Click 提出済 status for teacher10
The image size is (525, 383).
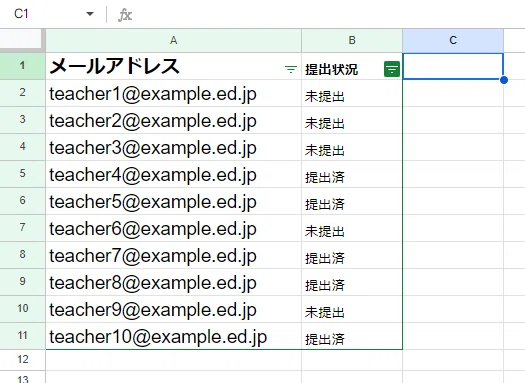[x=352, y=336]
